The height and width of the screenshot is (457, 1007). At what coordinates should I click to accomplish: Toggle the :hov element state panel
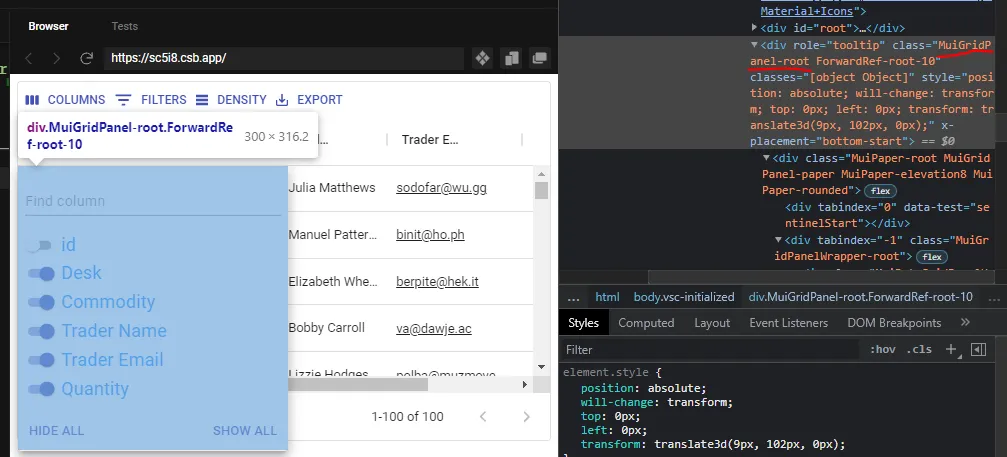[x=882, y=350]
